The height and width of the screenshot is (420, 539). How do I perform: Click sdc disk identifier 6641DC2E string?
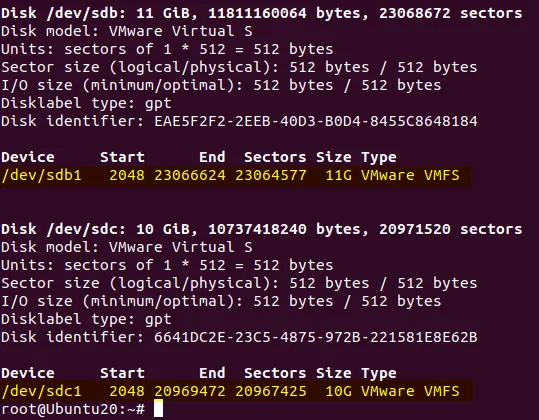[316, 337]
